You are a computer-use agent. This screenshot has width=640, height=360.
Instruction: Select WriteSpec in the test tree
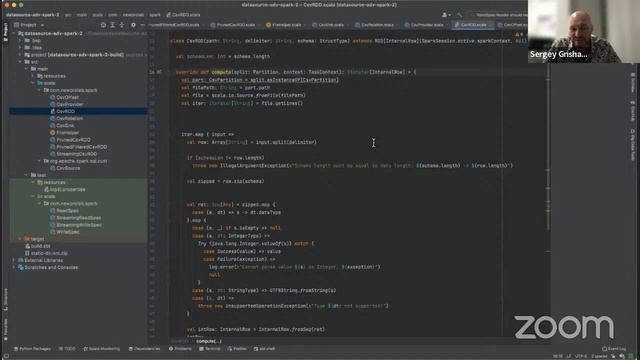point(68,232)
